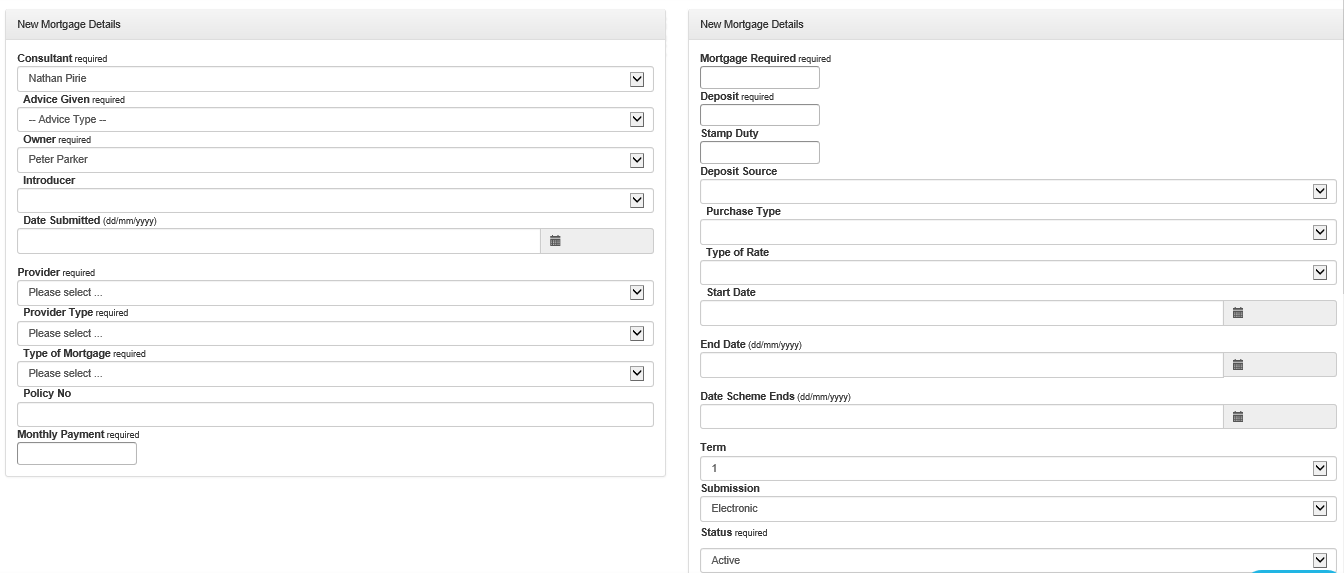1344x573 pixels.
Task: Open the Purchase Type dropdown
Action: point(1018,232)
